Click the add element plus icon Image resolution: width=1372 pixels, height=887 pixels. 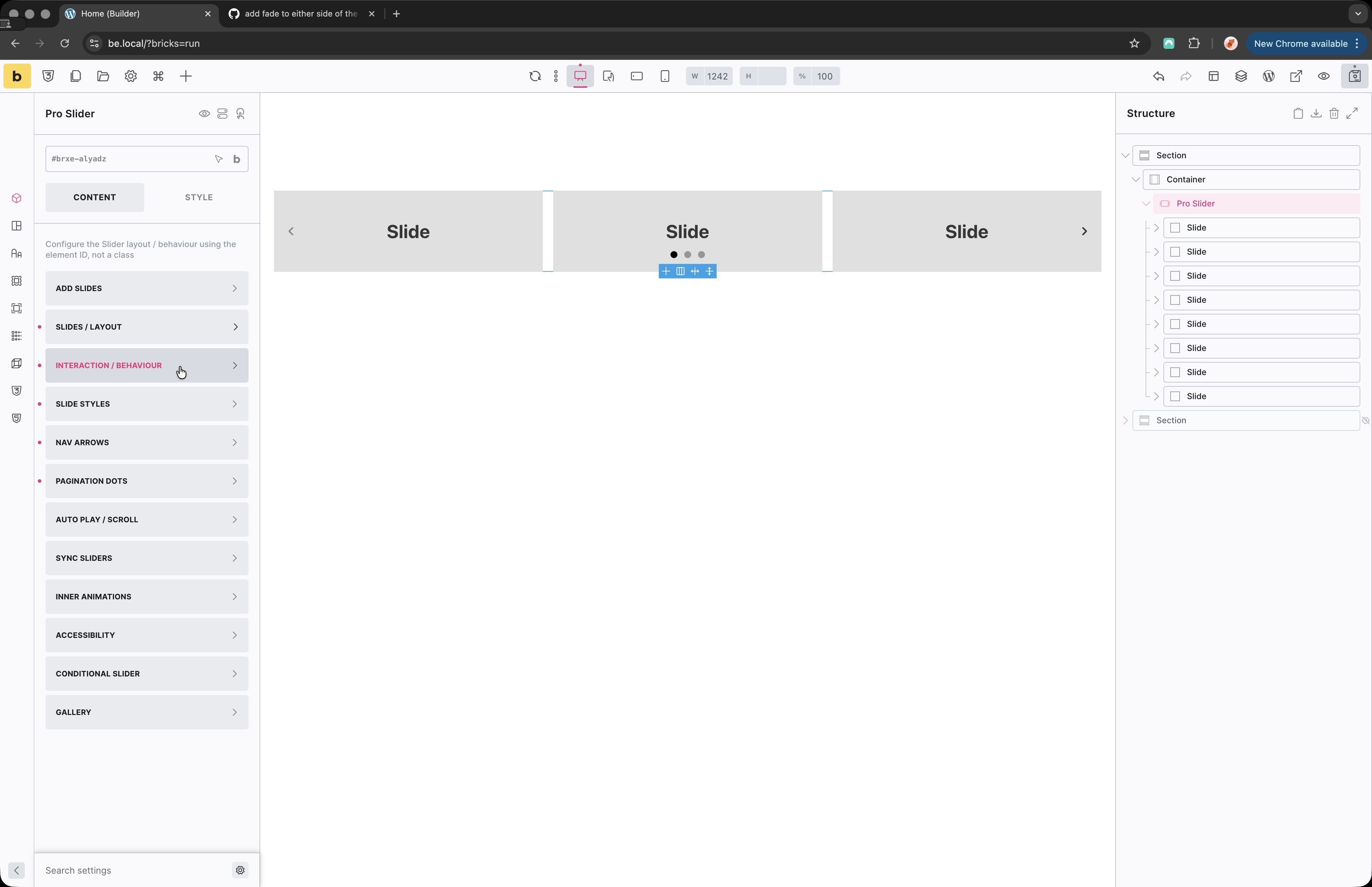(x=186, y=76)
